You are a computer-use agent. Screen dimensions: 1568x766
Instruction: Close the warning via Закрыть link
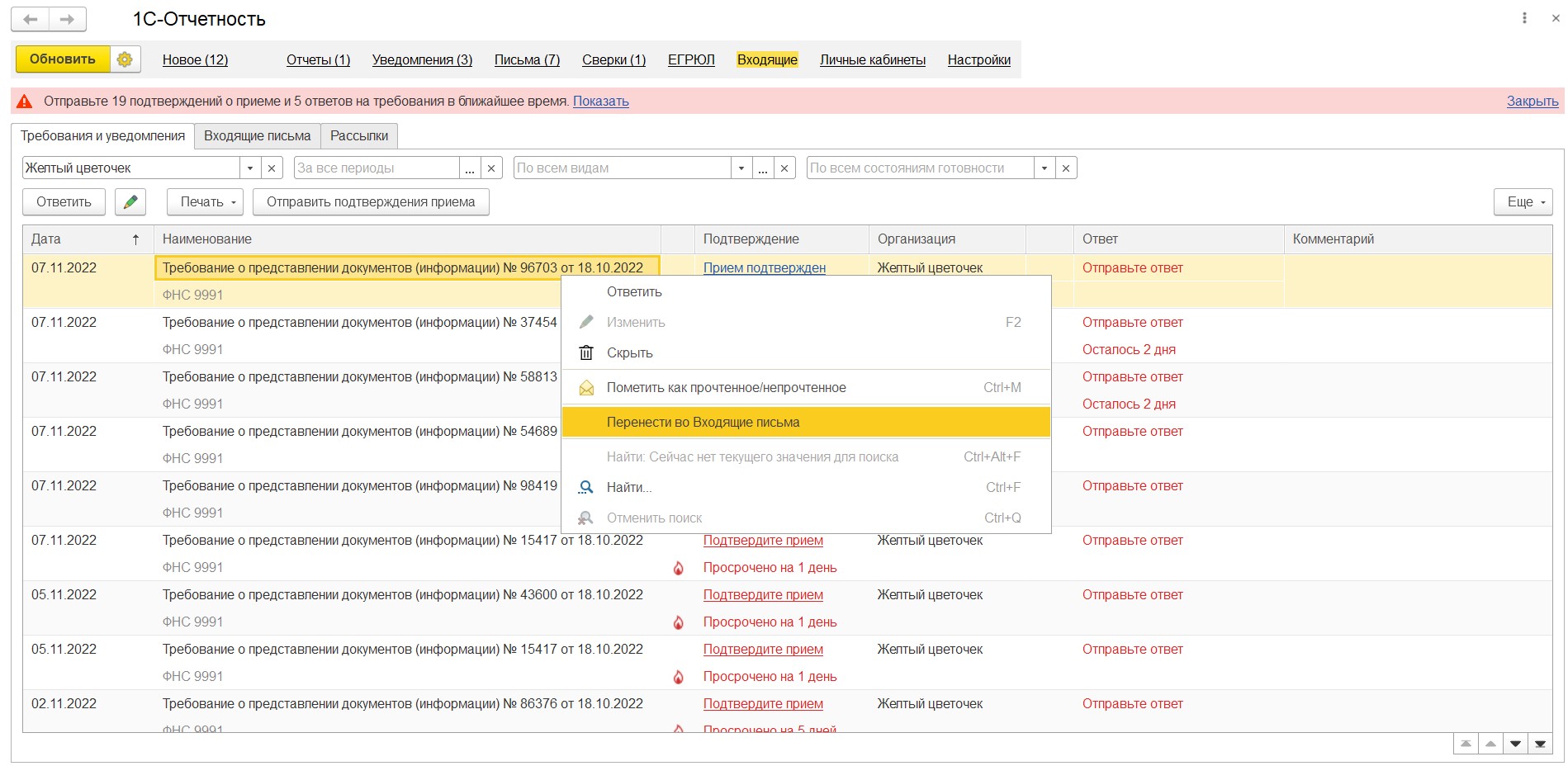tap(1532, 102)
